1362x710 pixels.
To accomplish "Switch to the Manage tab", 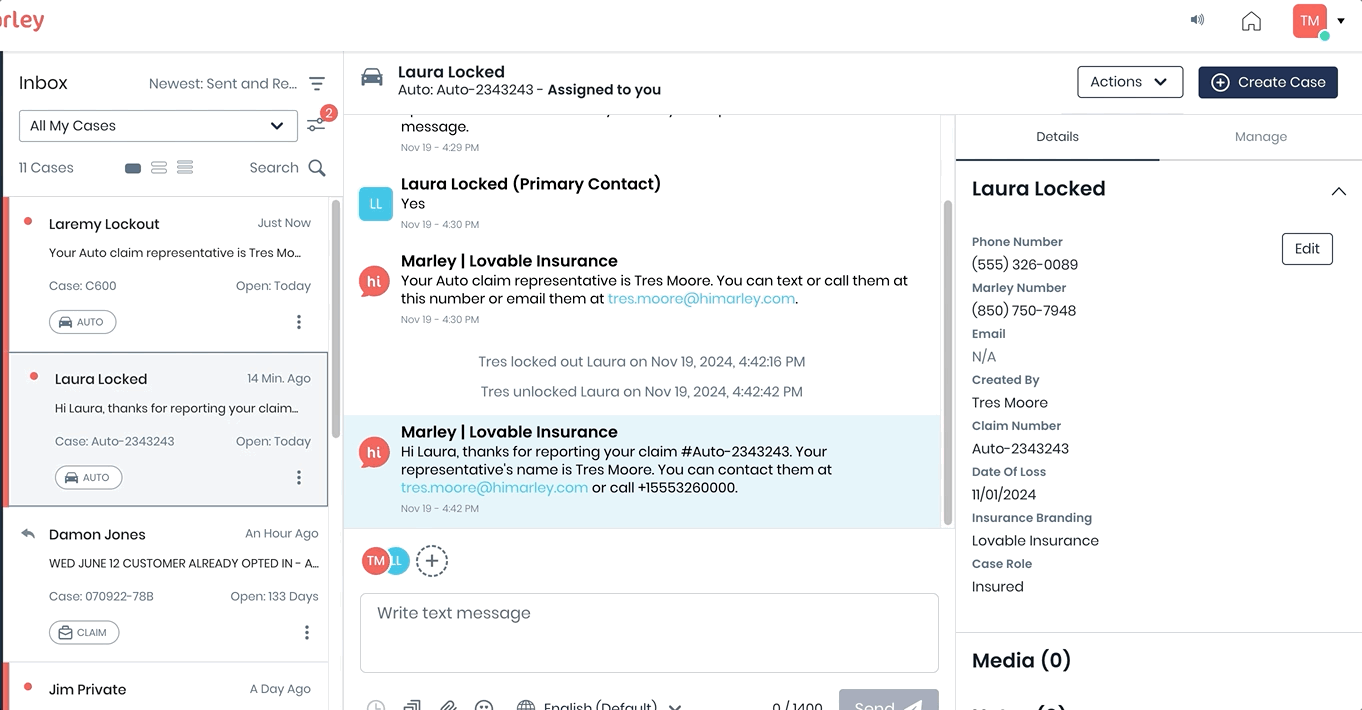I will pos(1260,137).
